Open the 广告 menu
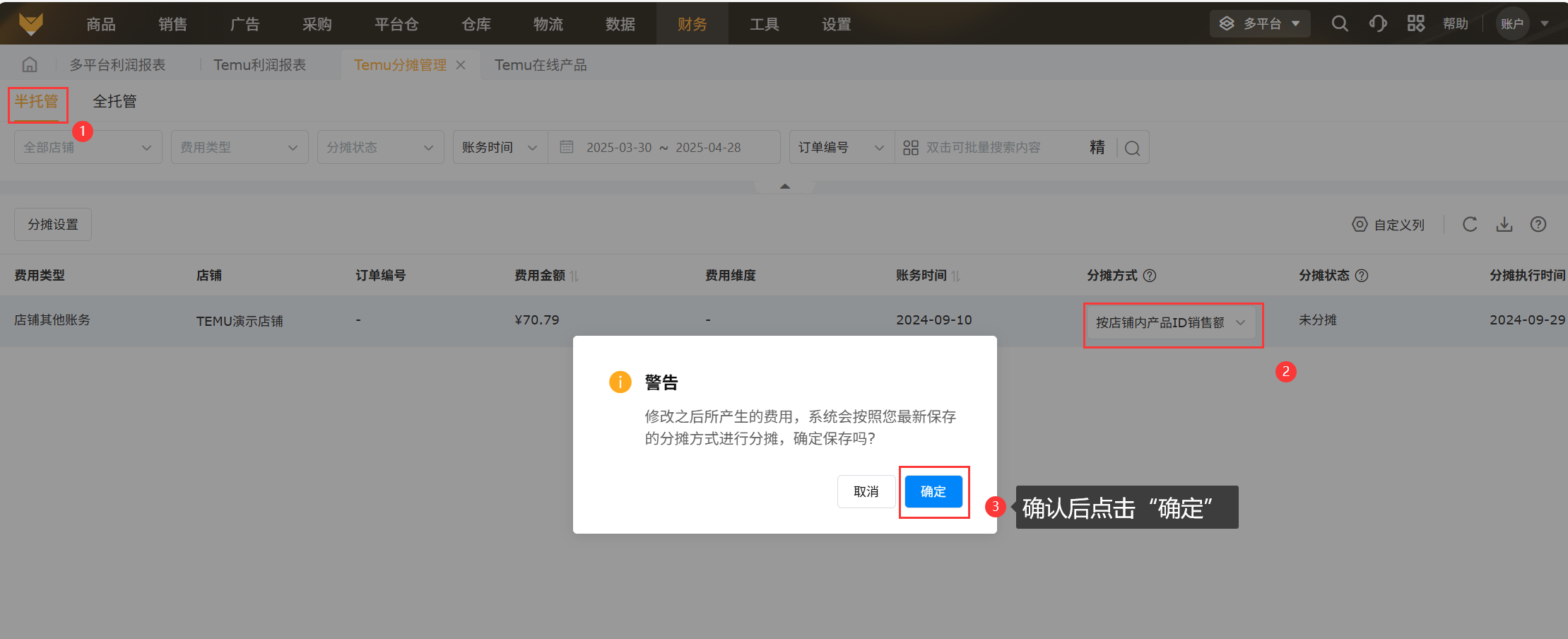Viewport: 1568px width, 639px height. [245, 24]
